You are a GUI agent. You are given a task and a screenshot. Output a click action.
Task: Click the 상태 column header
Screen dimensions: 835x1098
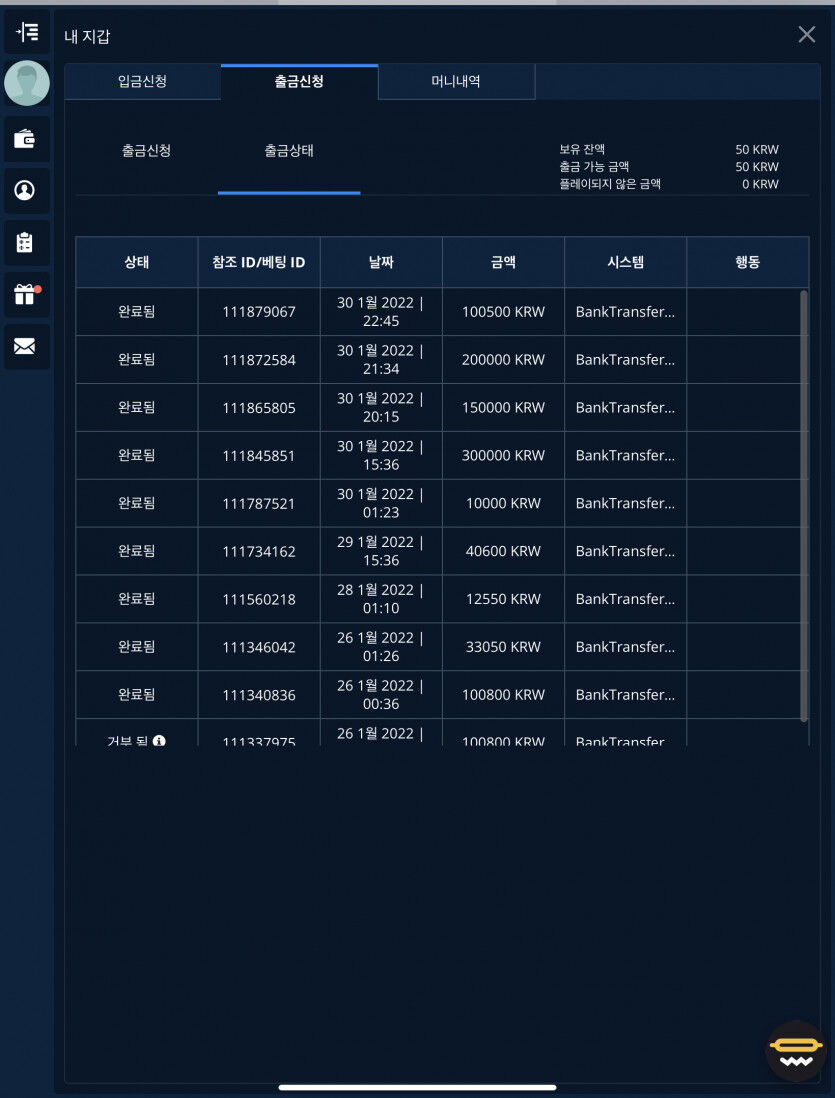click(137, 263)
